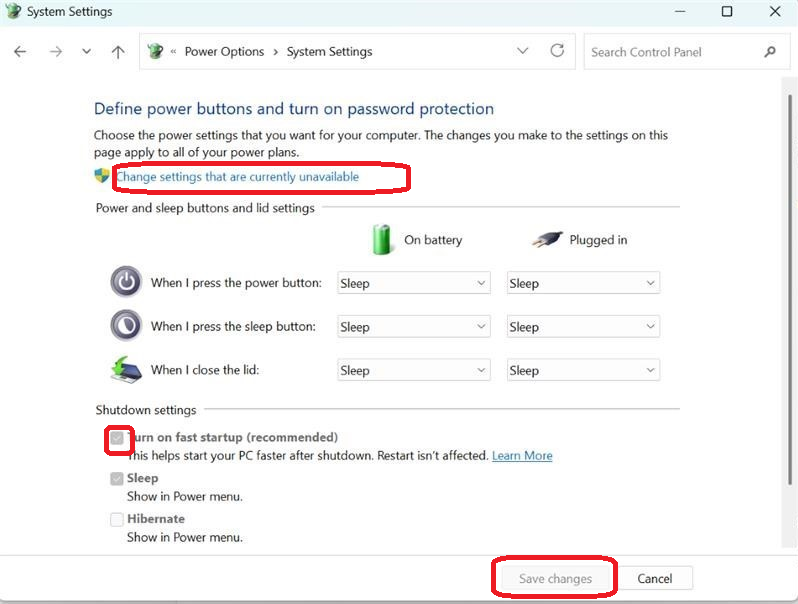The width and height of the screenshot is (798, 604).
Task: Close the System Settings window
Action: 775,11
